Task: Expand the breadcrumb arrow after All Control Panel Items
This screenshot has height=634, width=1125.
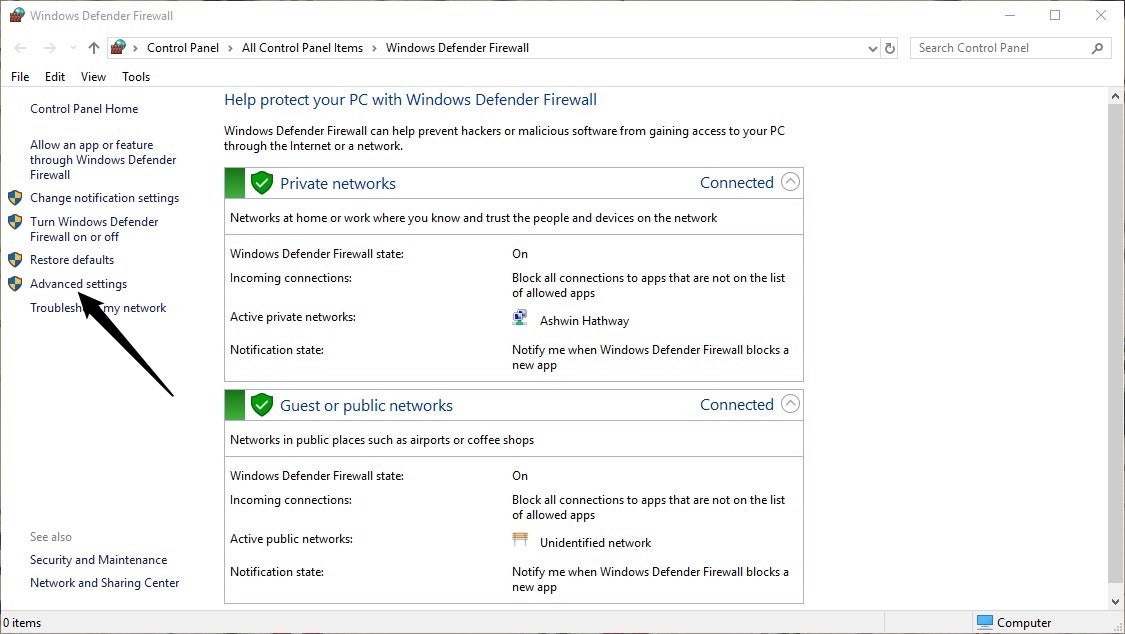Action: pos(374,48)
